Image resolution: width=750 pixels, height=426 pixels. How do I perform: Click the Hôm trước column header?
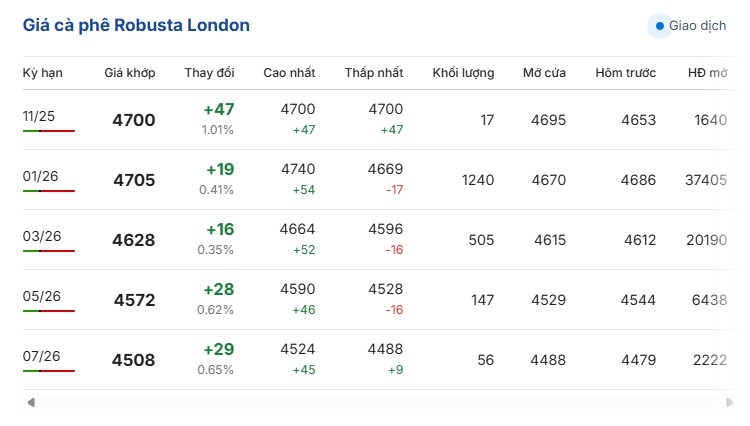click(x=625, y=73)
